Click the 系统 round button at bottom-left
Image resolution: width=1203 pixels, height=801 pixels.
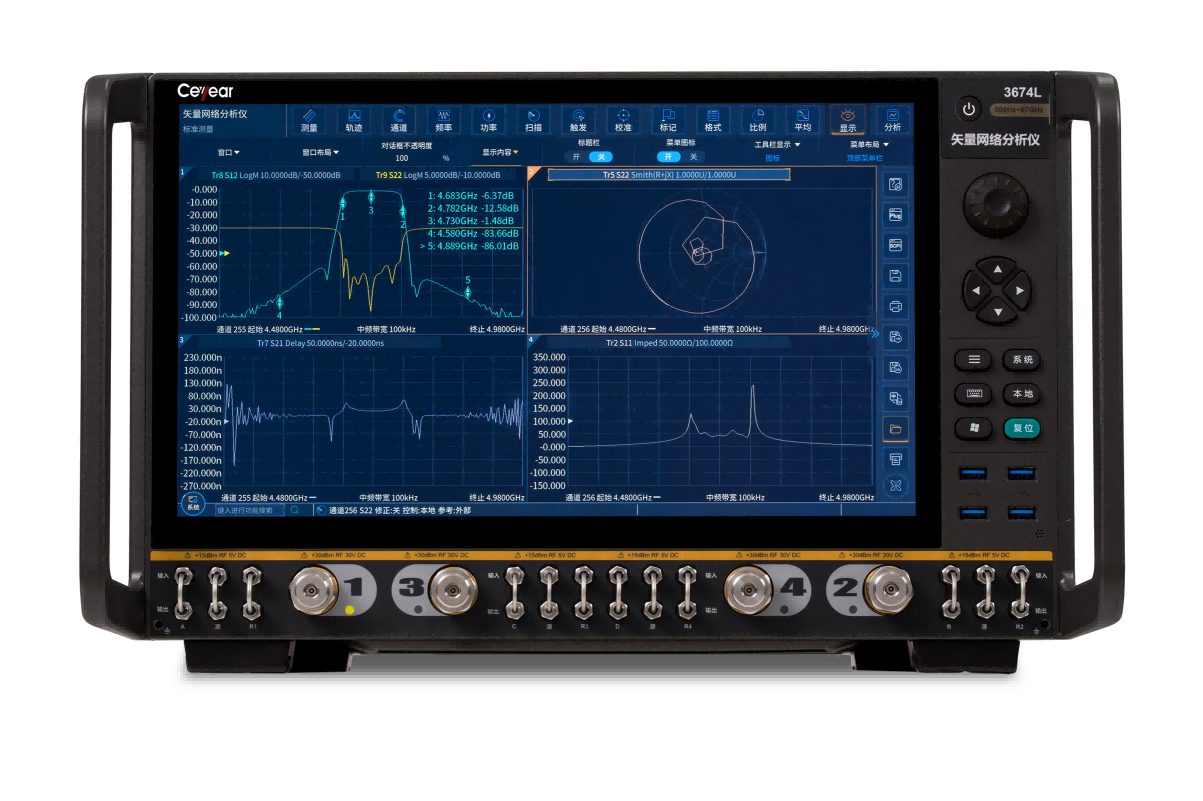(x=193, y=503)
